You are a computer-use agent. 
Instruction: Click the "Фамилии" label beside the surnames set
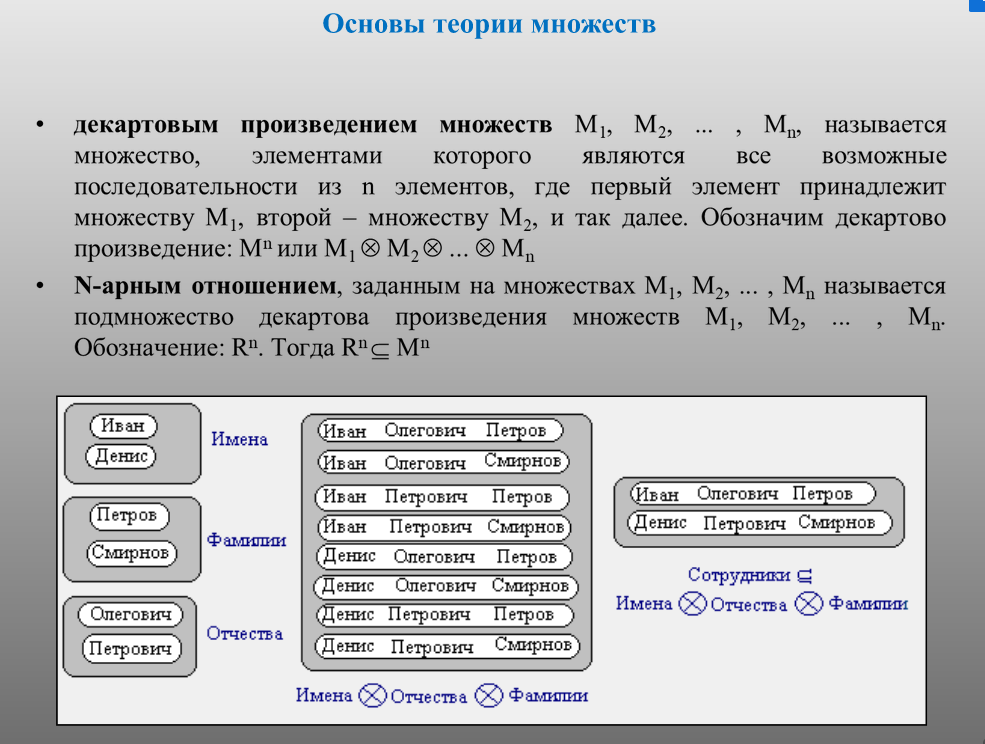click(x=246, y=540)
